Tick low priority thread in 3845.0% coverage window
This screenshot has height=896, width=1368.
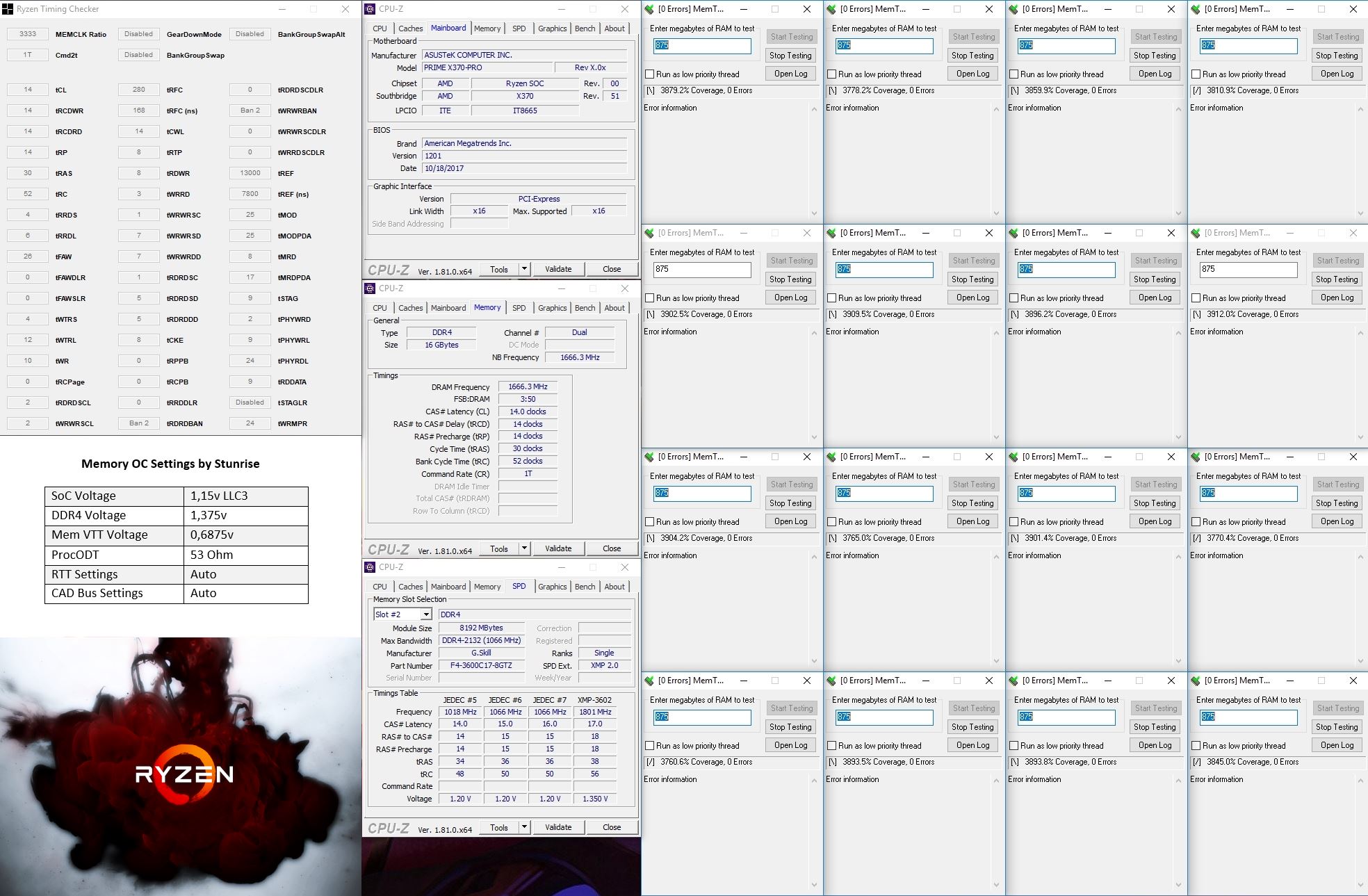pyautogui.click(x=1196, y=746)
